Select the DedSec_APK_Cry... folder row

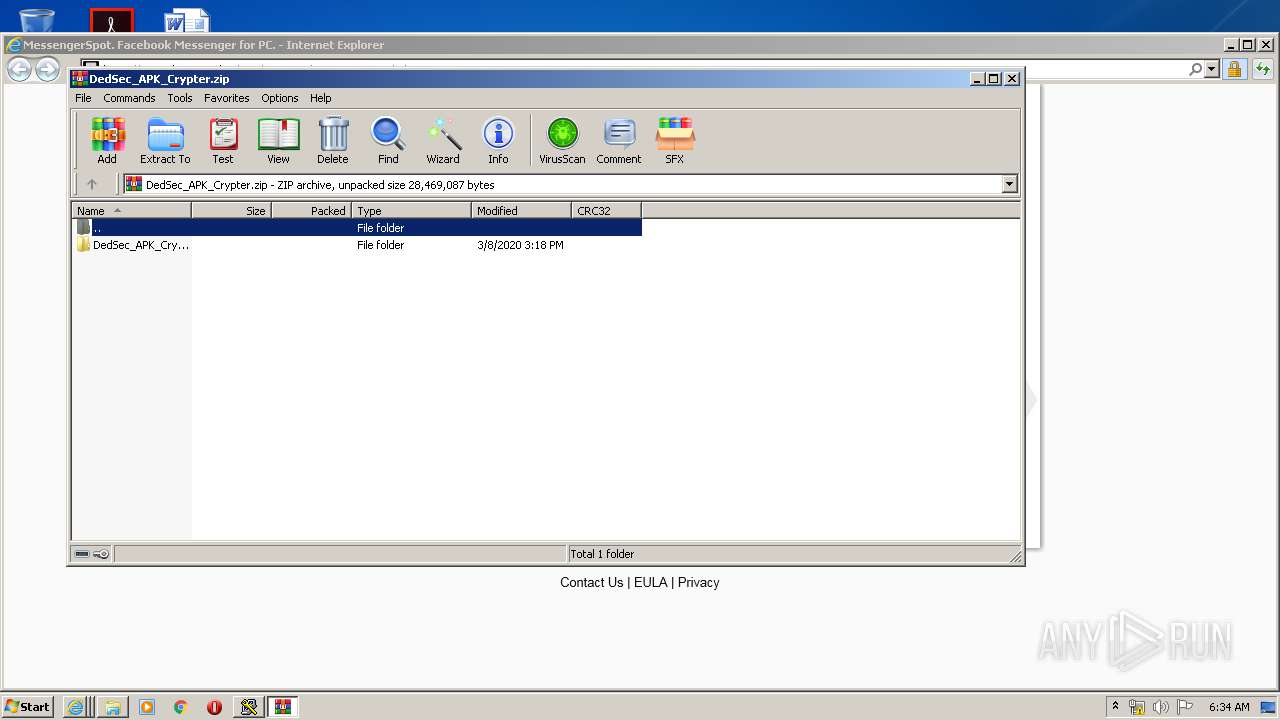[x=357, y=244]
